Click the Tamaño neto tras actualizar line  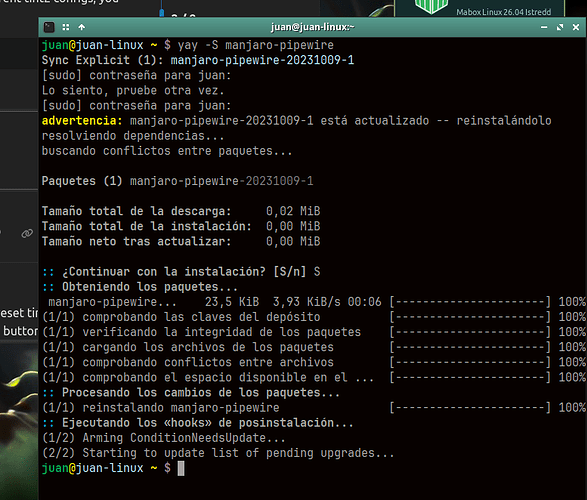pos(181,241)
